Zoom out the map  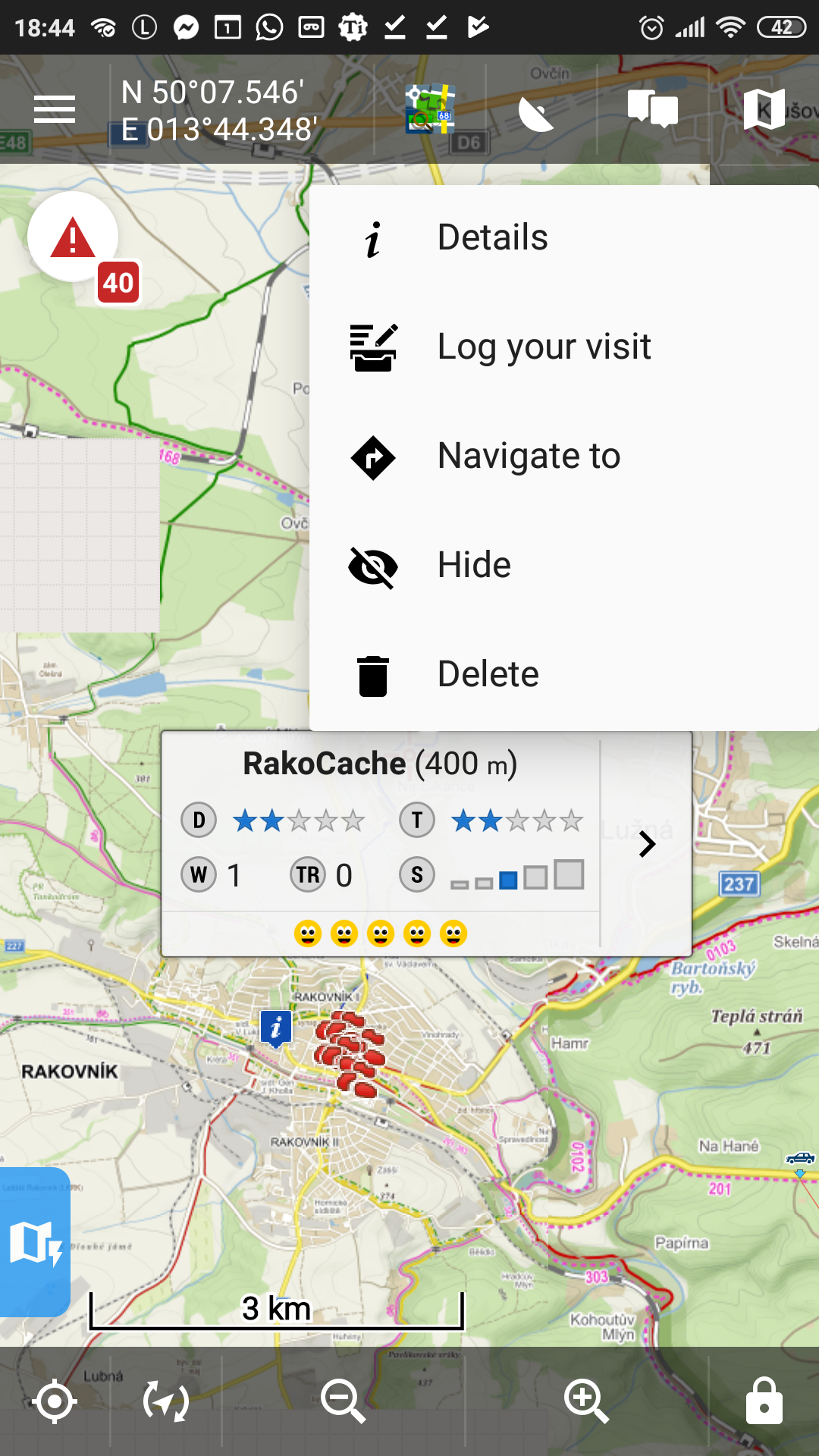343,1401
